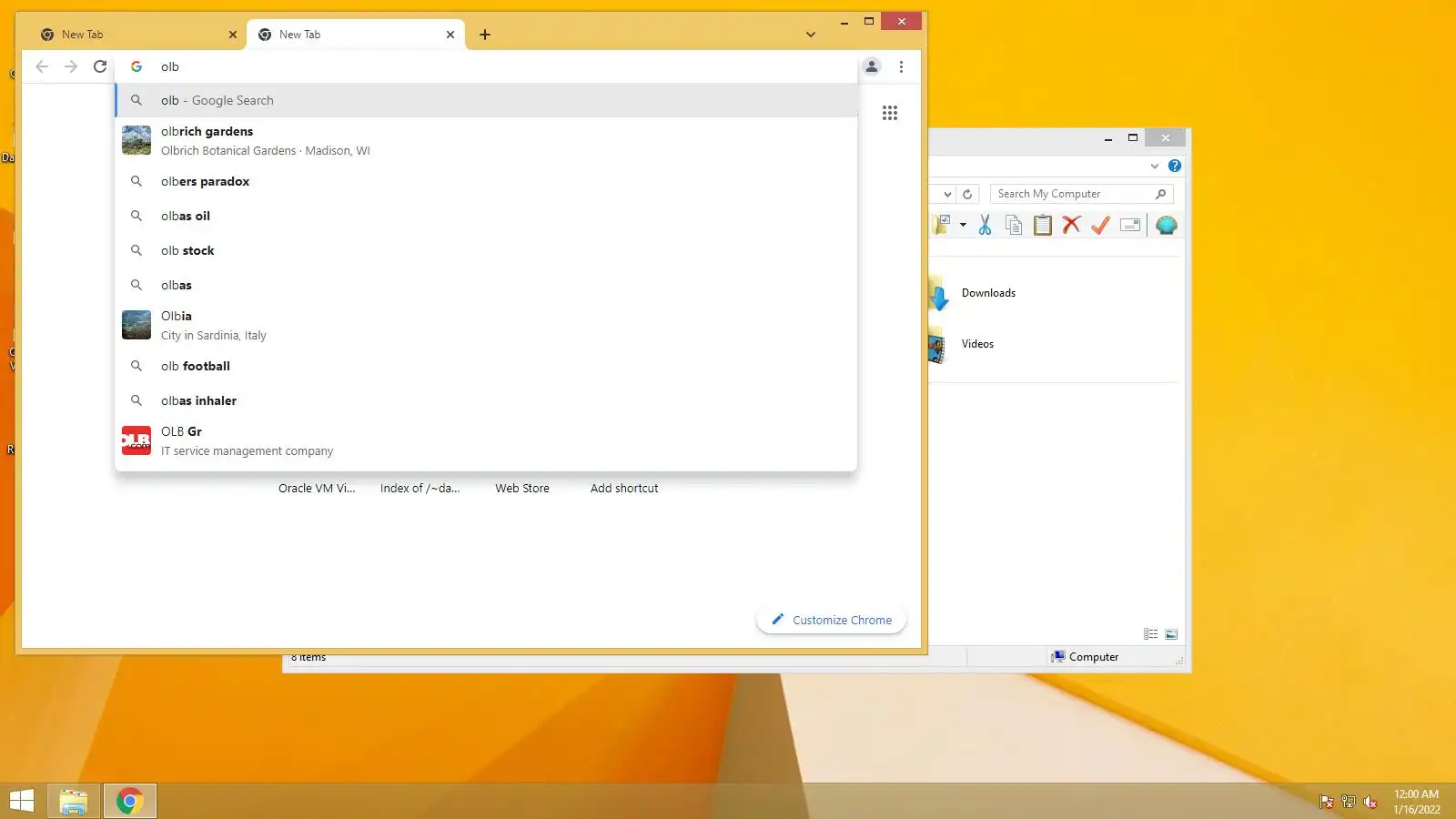Open the taskbar clock and date

tap(1417, 802)
